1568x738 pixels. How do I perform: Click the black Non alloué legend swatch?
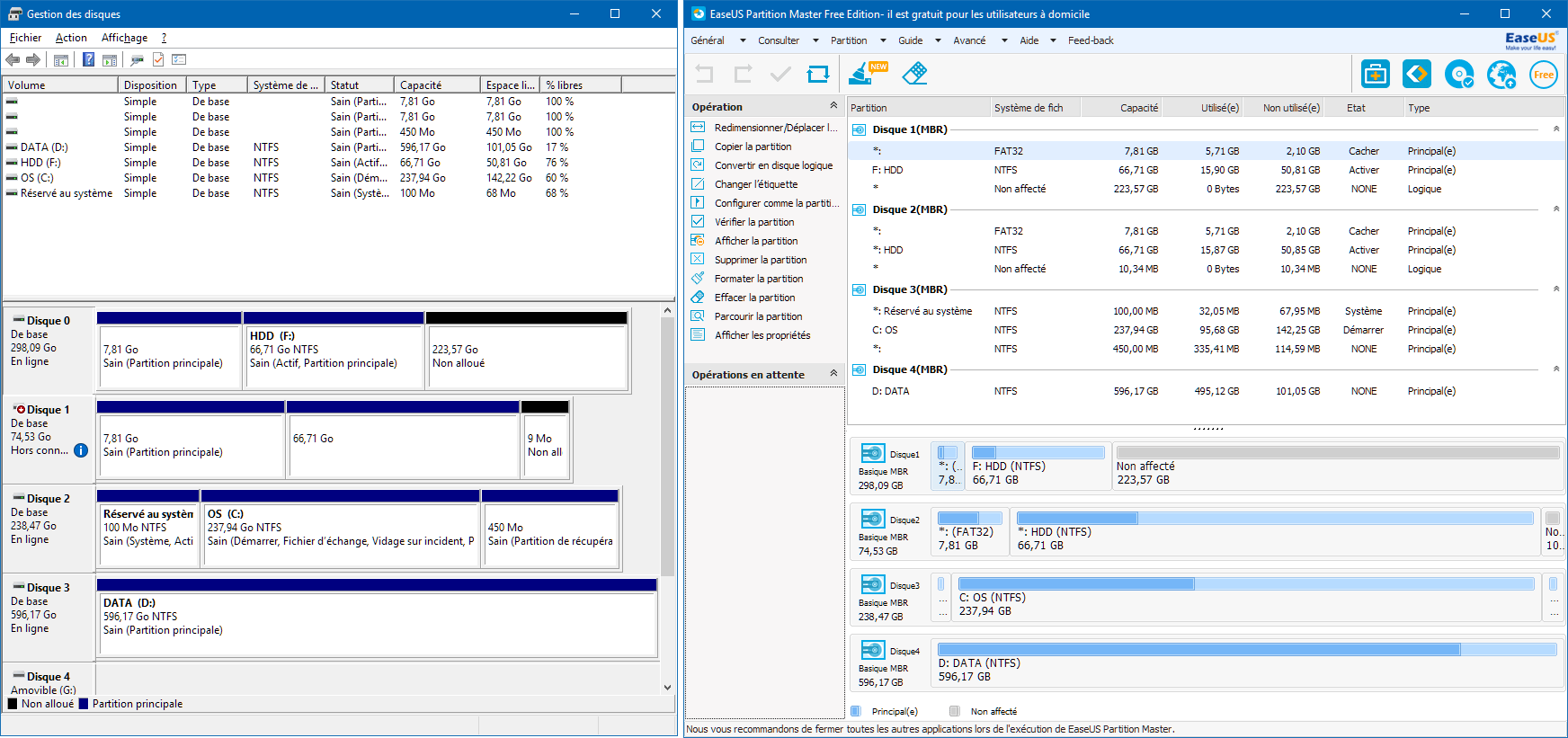pos(13,704)
